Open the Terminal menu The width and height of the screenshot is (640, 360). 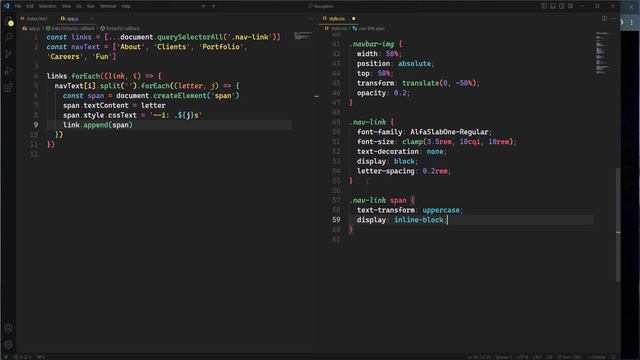(108, 6)
